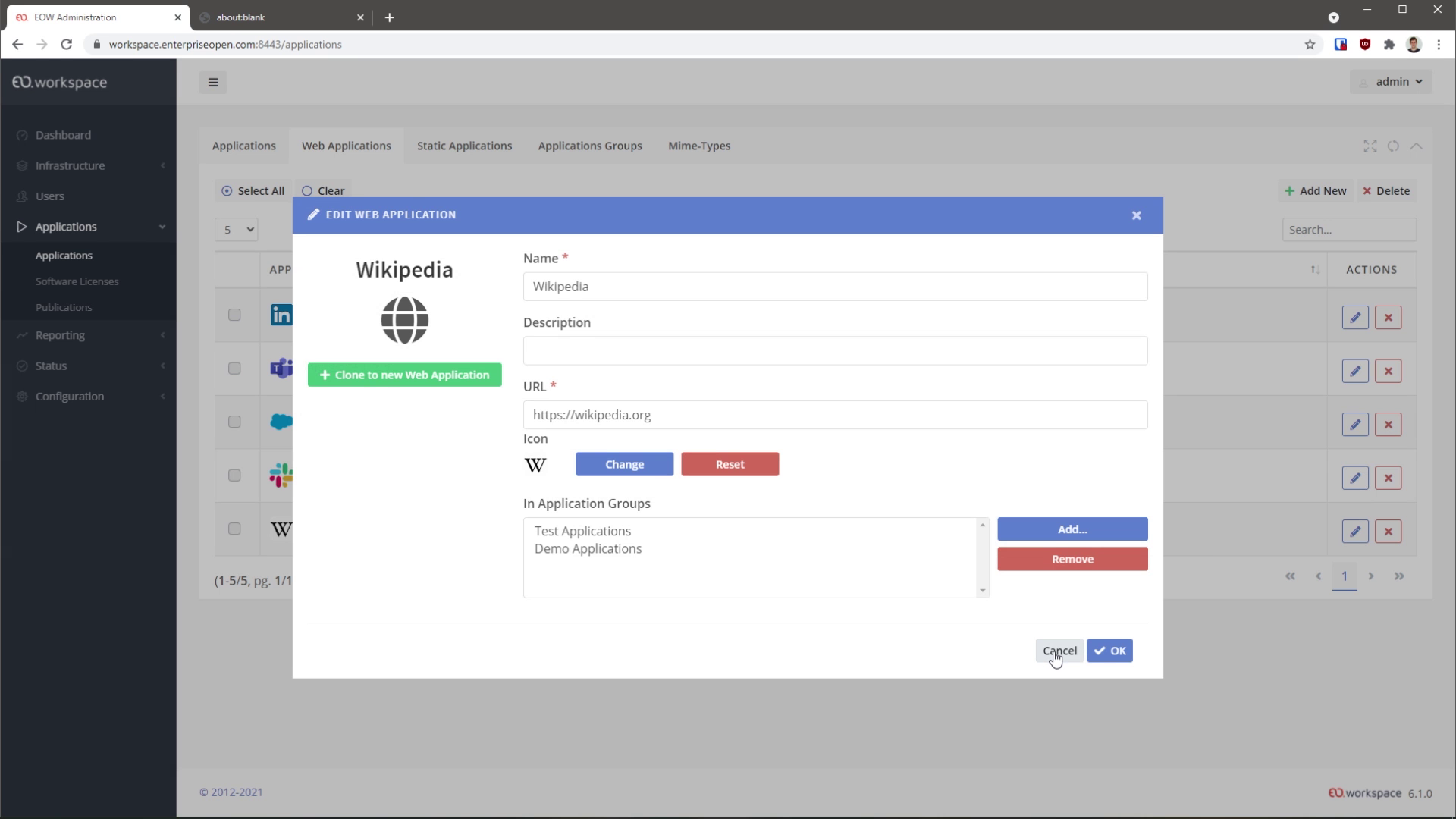The height and width of the screenshot is (819, 1456).
Task: Click into the URL field
Action: click(835, 415)
